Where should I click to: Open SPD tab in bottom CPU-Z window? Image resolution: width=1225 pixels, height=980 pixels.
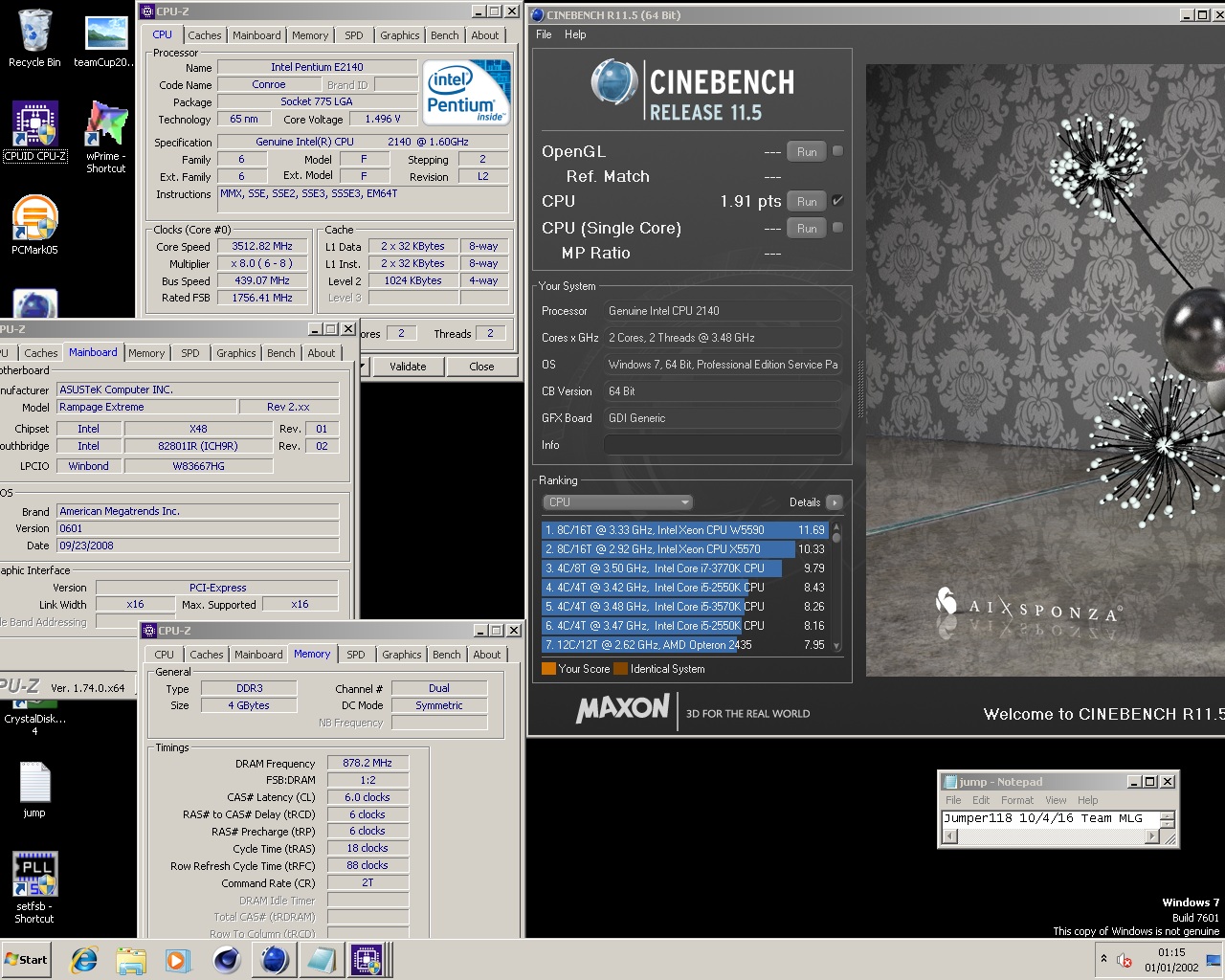(356, 655)
